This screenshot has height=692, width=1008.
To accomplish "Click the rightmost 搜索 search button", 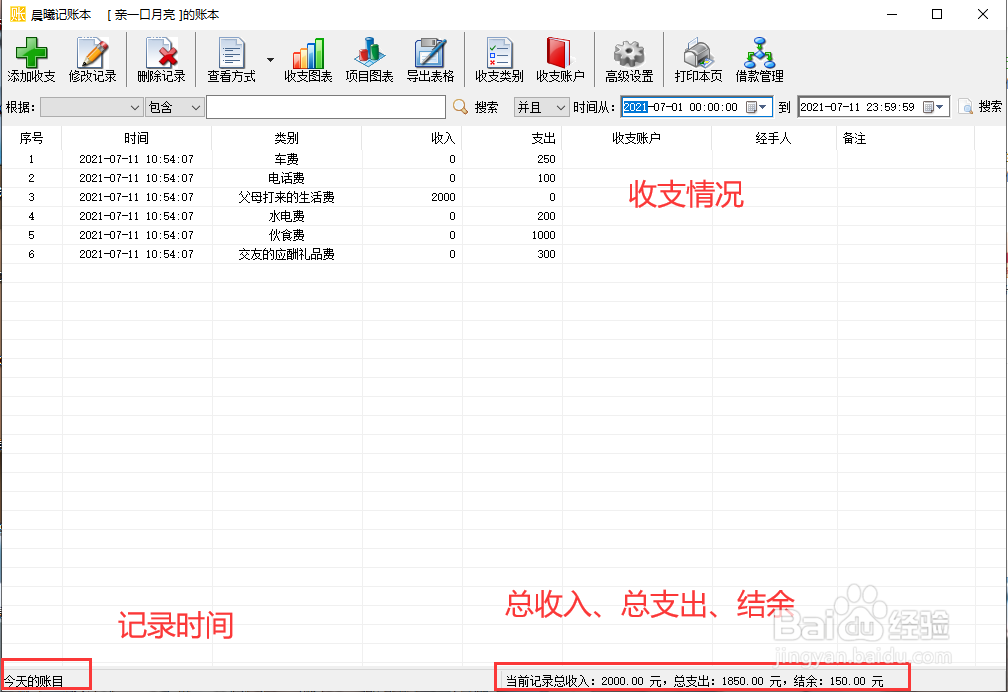I will pyautogui.click(x=985, y=107).
